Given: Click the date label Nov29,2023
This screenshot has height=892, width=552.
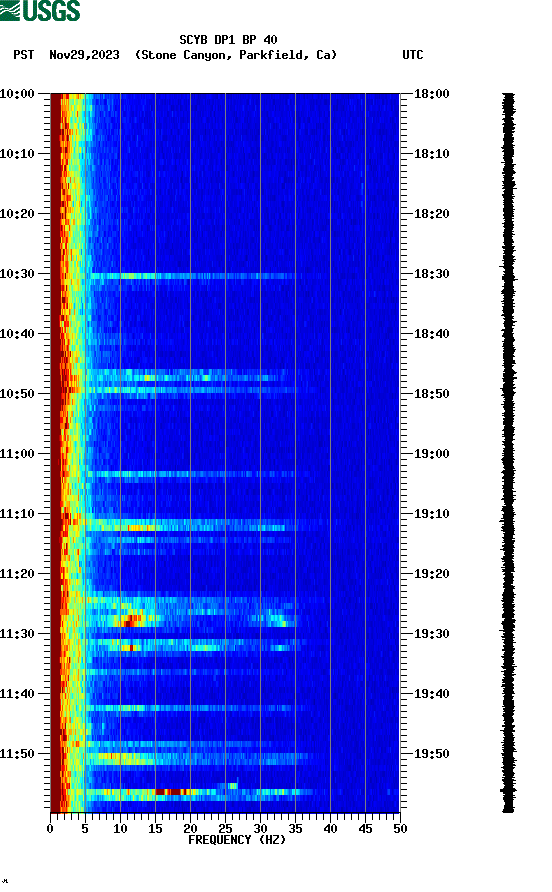Looking at the screenshot, I should 84,55.
